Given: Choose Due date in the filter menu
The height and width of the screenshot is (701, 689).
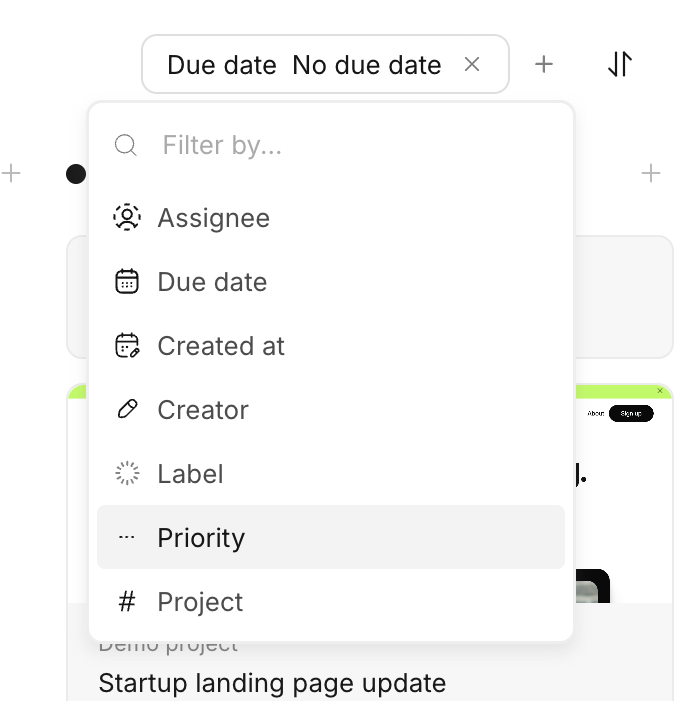Looking at the screenshot, I should pyautogui.click(x=212, y=282).
